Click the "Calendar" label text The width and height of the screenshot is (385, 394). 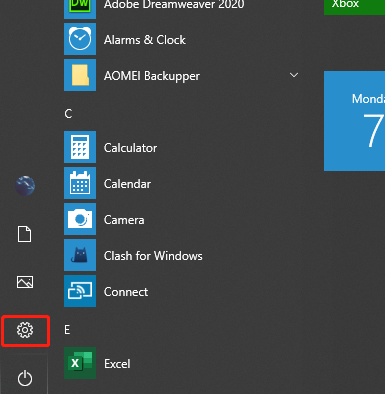127,184
